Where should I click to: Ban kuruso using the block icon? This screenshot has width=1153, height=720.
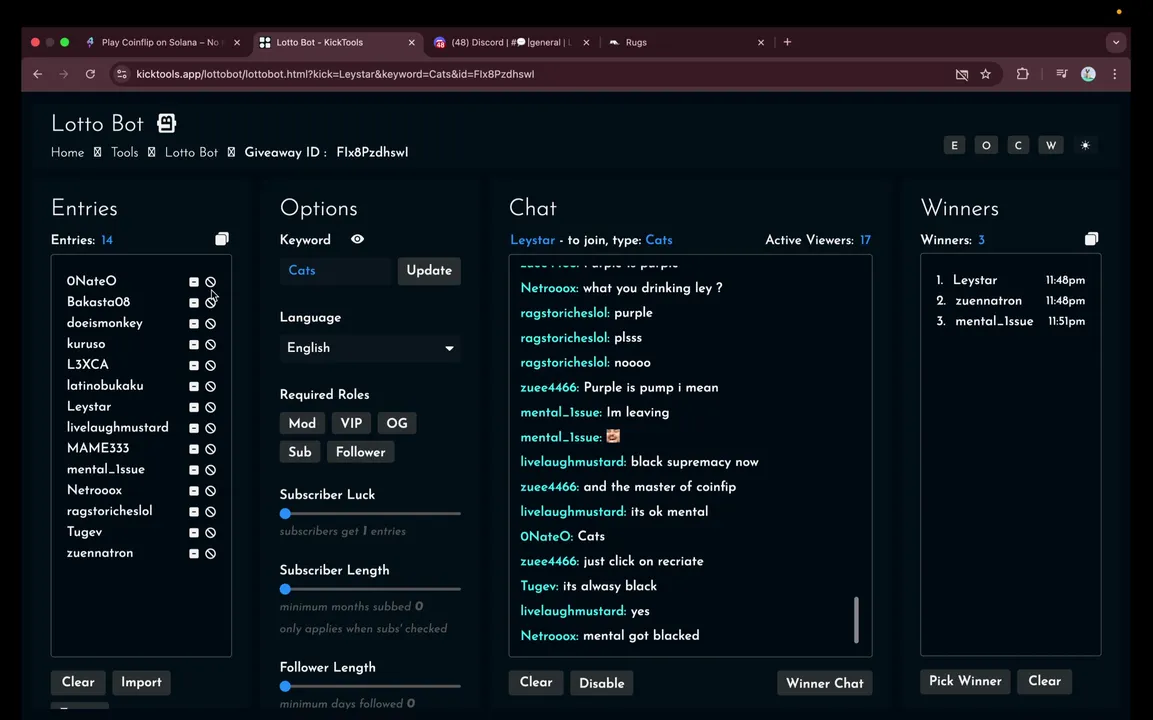[210, 344]
